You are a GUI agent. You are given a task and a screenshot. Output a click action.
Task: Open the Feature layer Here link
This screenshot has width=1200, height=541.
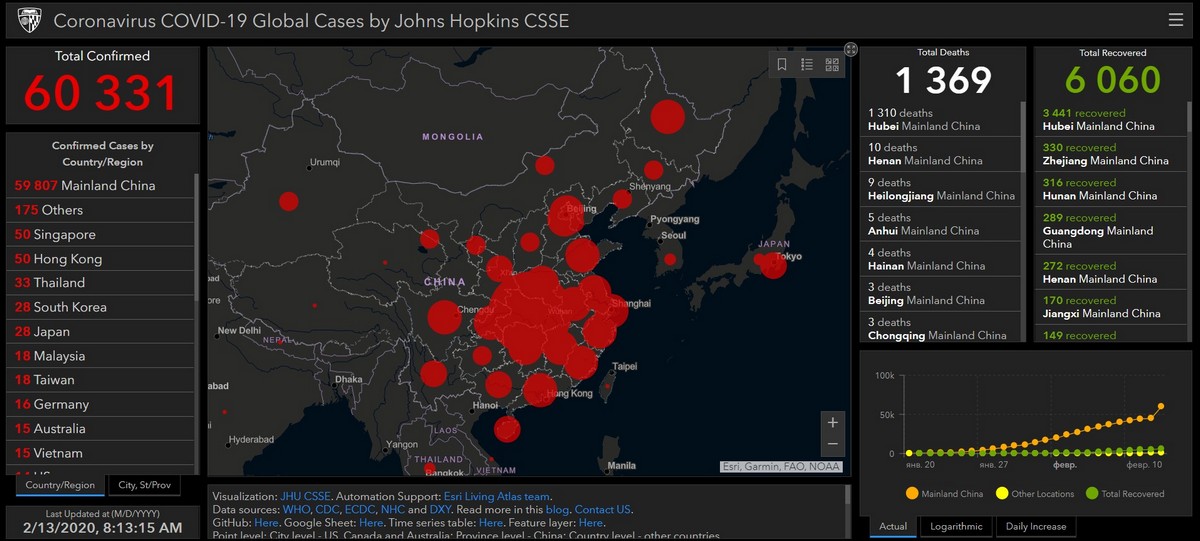pyautogui.click(x=591, y=523)
